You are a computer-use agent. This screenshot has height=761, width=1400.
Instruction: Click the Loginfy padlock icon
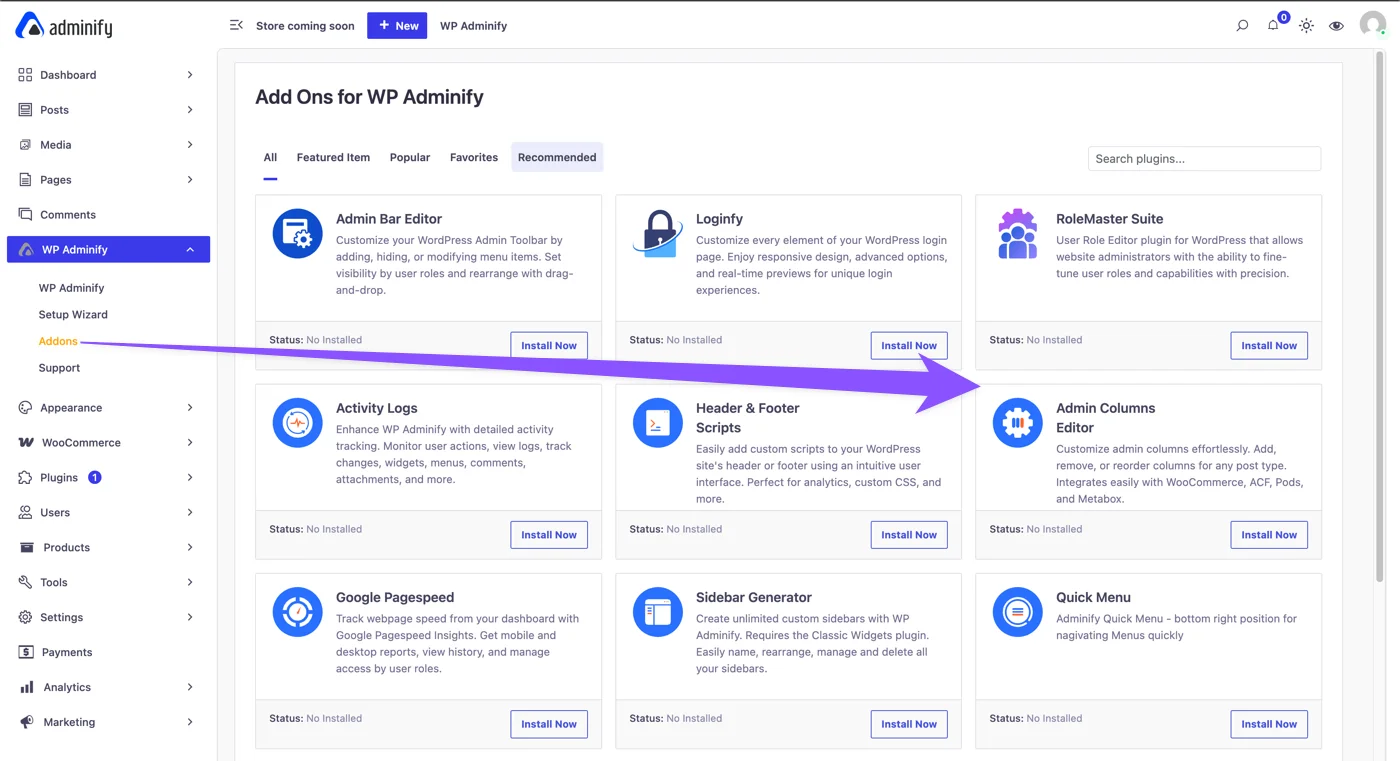click(x=657, y=232)
